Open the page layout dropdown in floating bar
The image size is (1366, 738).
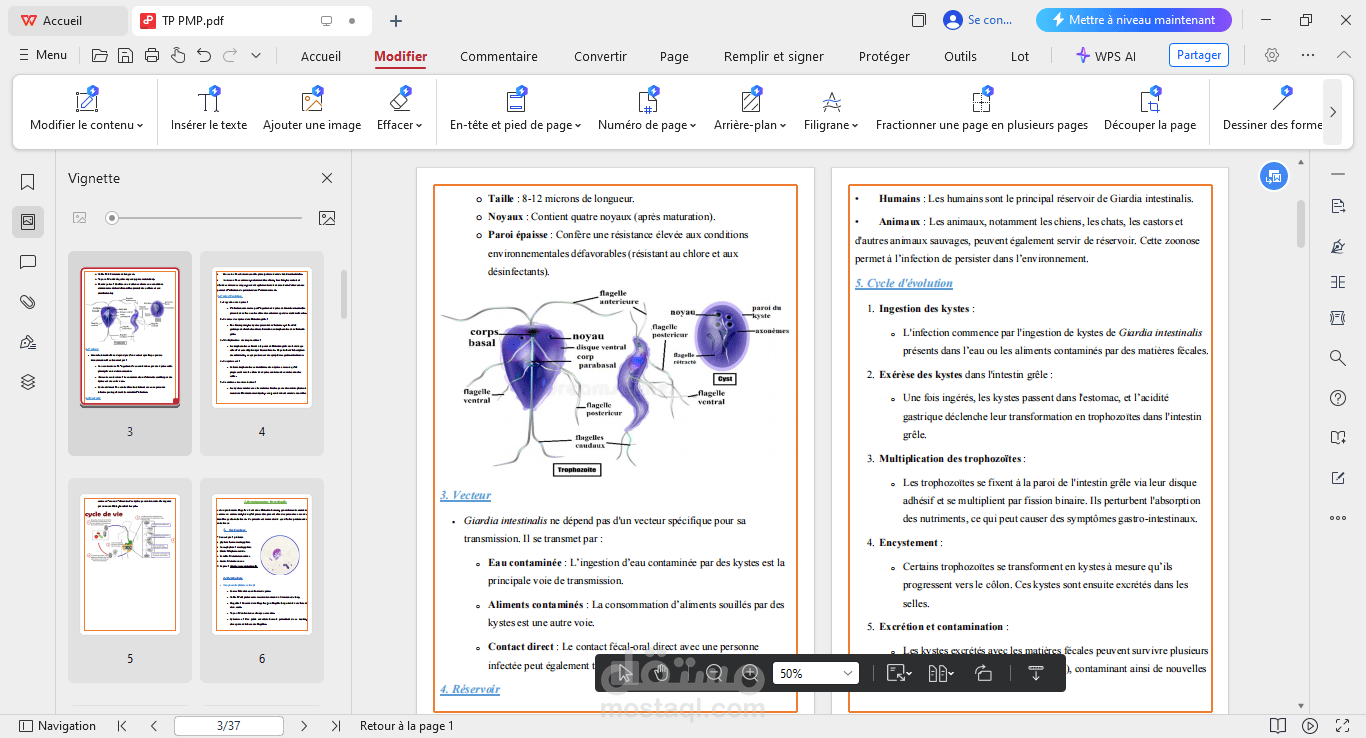[x=941, y=673]
